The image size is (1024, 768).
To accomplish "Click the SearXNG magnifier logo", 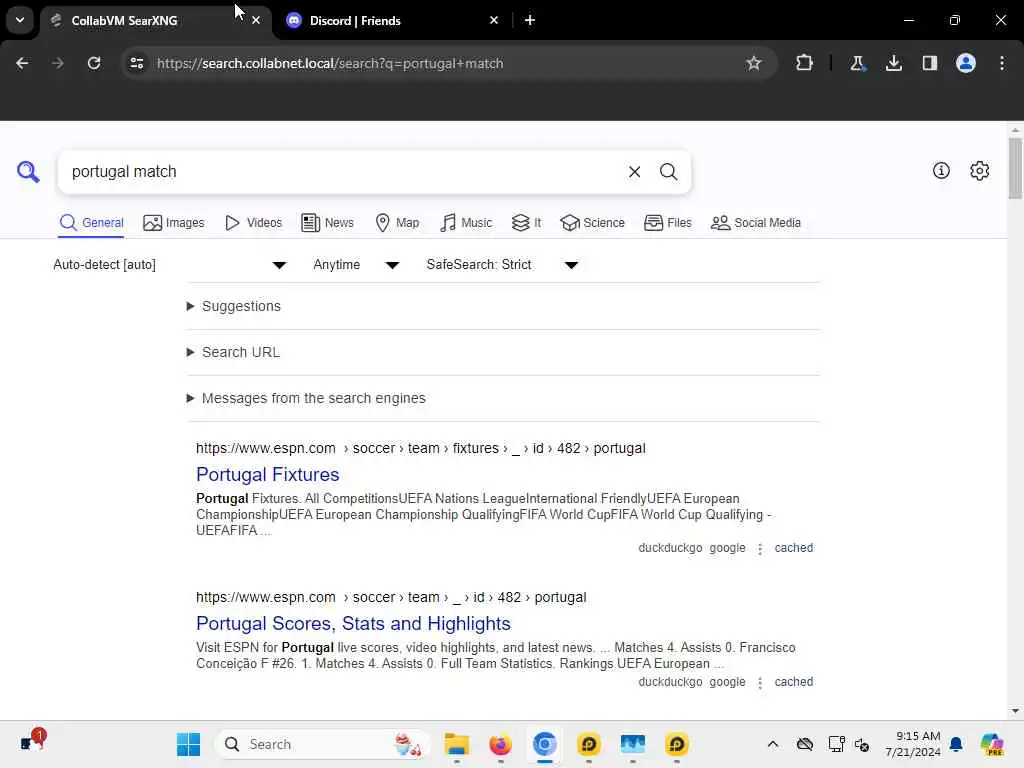I will pyautogui.click(x=28, y=172).
